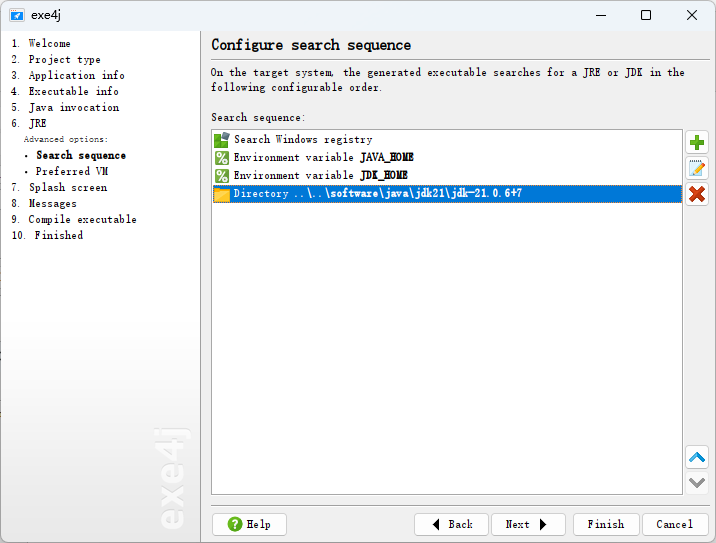Open step 3 Application info
This screenshot has height=543, width=716.
68,75
